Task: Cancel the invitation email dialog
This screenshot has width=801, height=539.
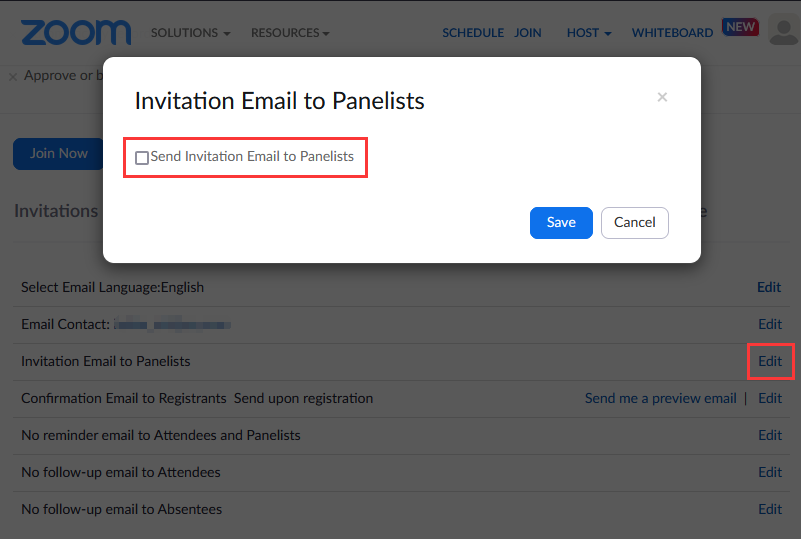Action: [634, 223]
